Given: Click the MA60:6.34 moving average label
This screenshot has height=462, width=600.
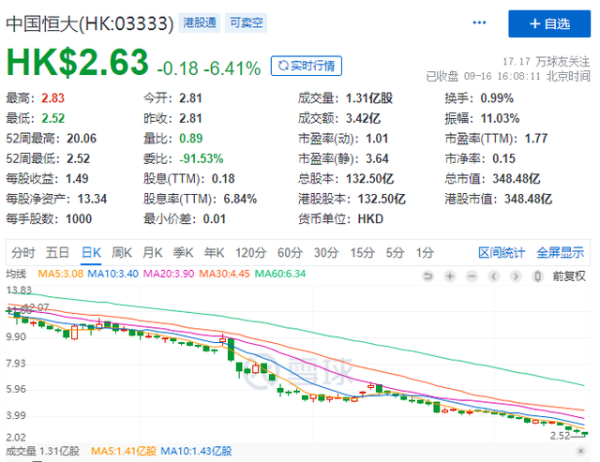Looking at the screenshot, I should [x=280, y=274].
